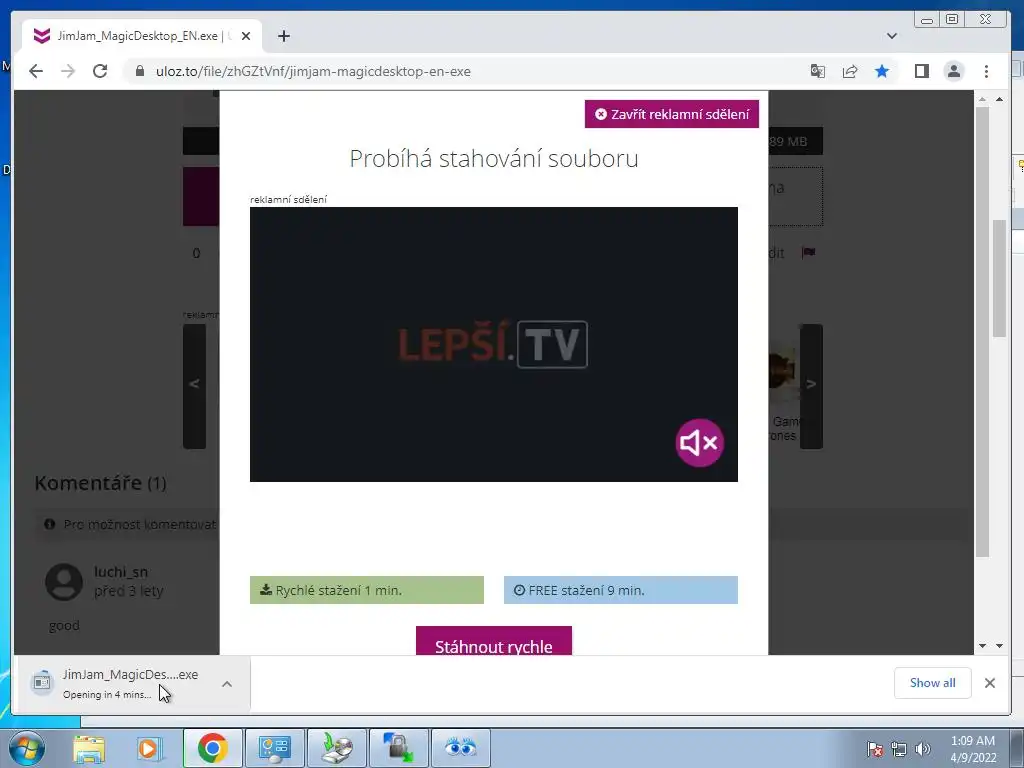Image resolution: width=1024 pixels, height=768 pixels.
Task: Share this page from the address bar
Action: (850, 71)
